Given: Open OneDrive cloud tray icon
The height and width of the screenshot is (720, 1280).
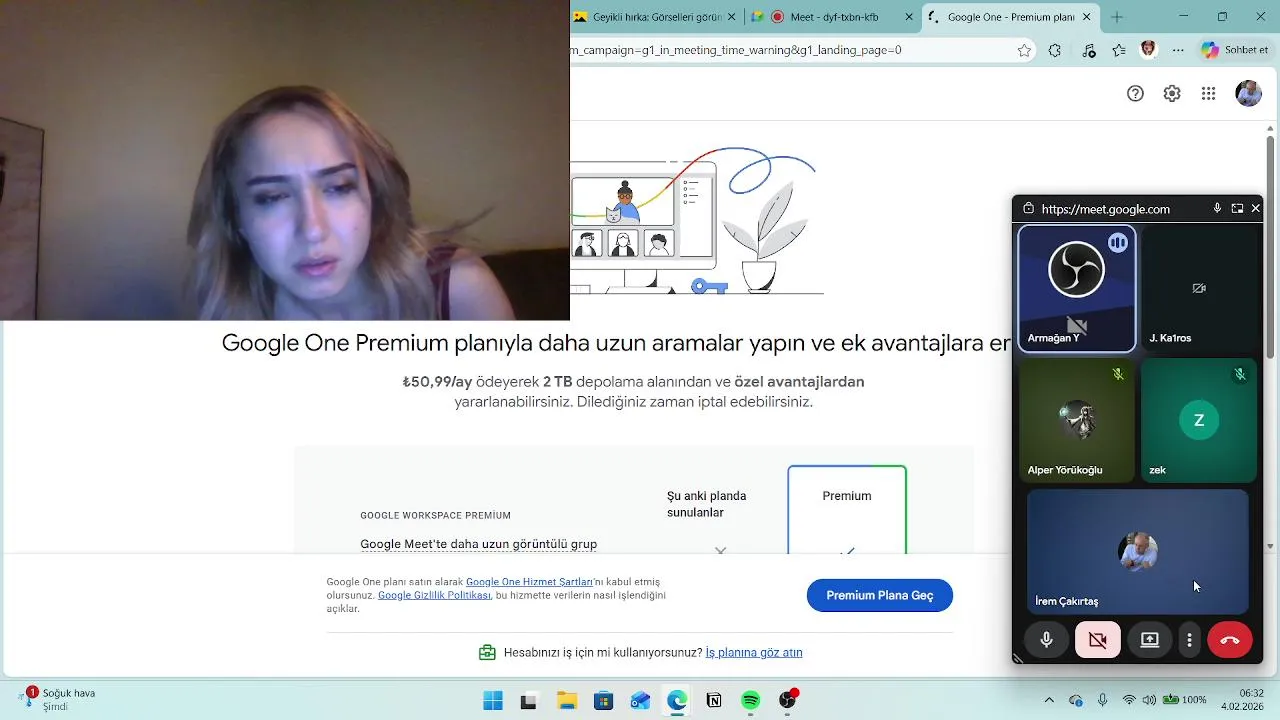Looking at the screenshot, I should 1076,700.
